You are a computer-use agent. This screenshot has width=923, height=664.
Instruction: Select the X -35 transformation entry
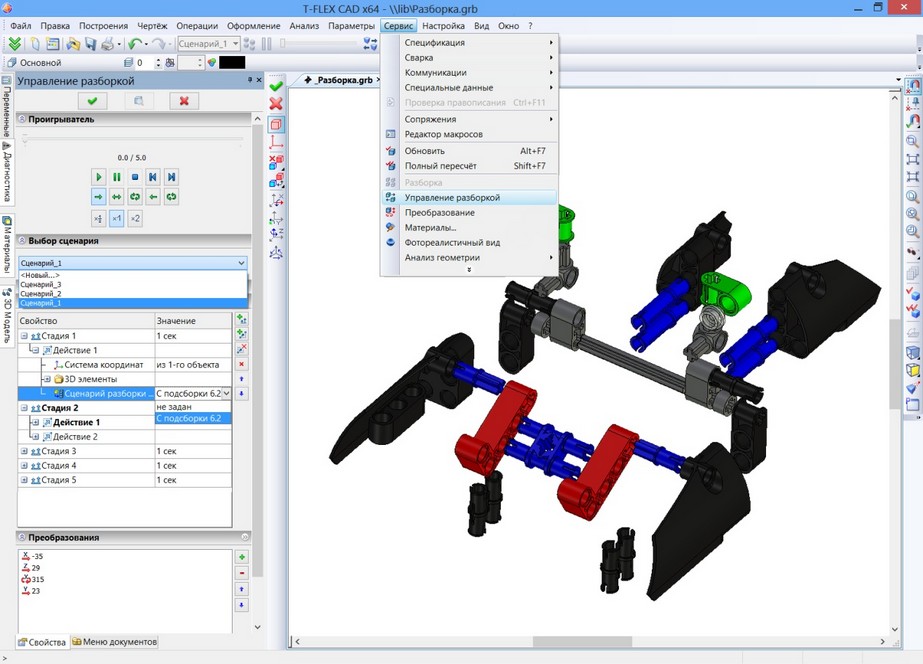(x=32, y=556)
